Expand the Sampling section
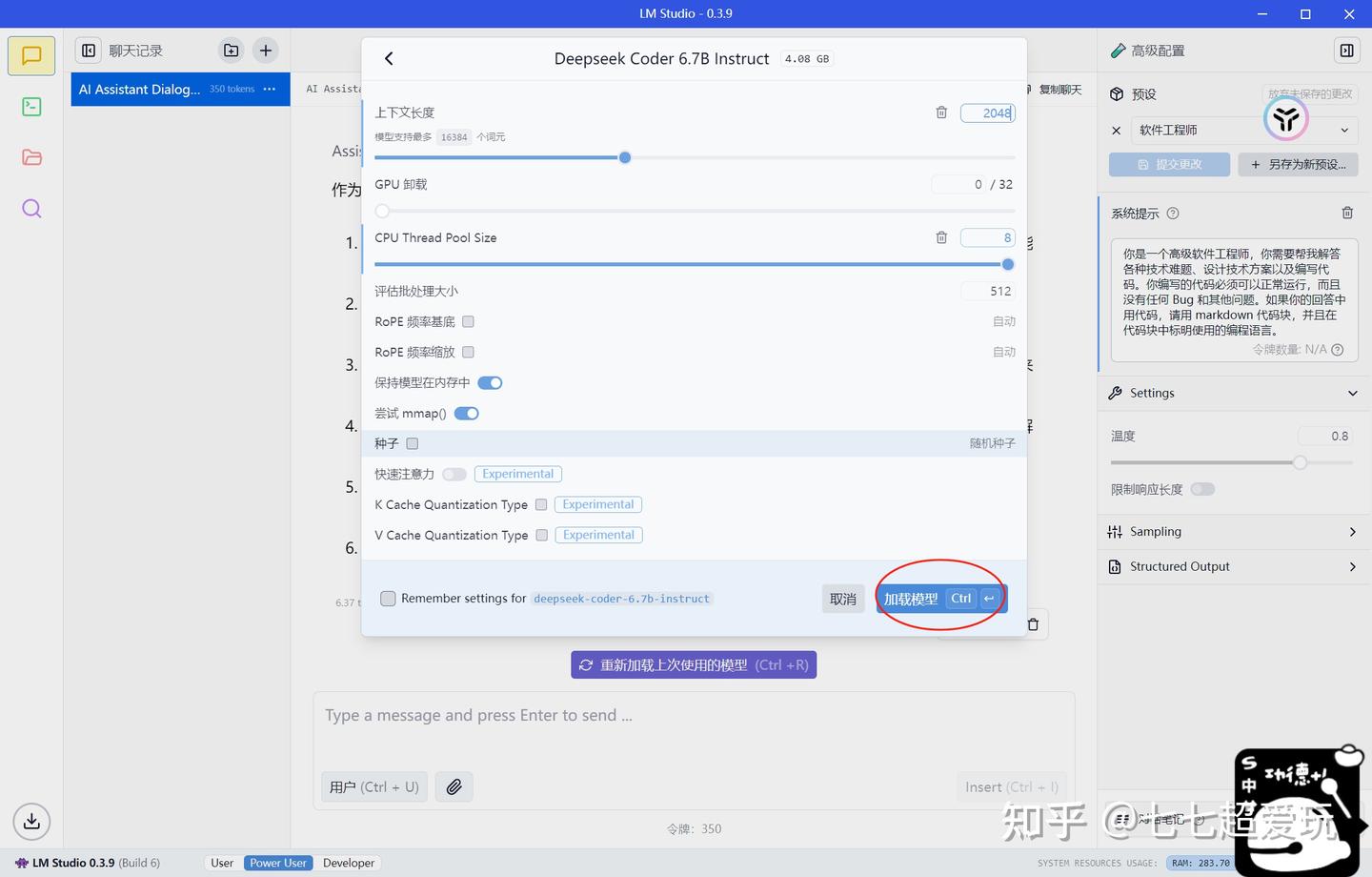 1232,531
